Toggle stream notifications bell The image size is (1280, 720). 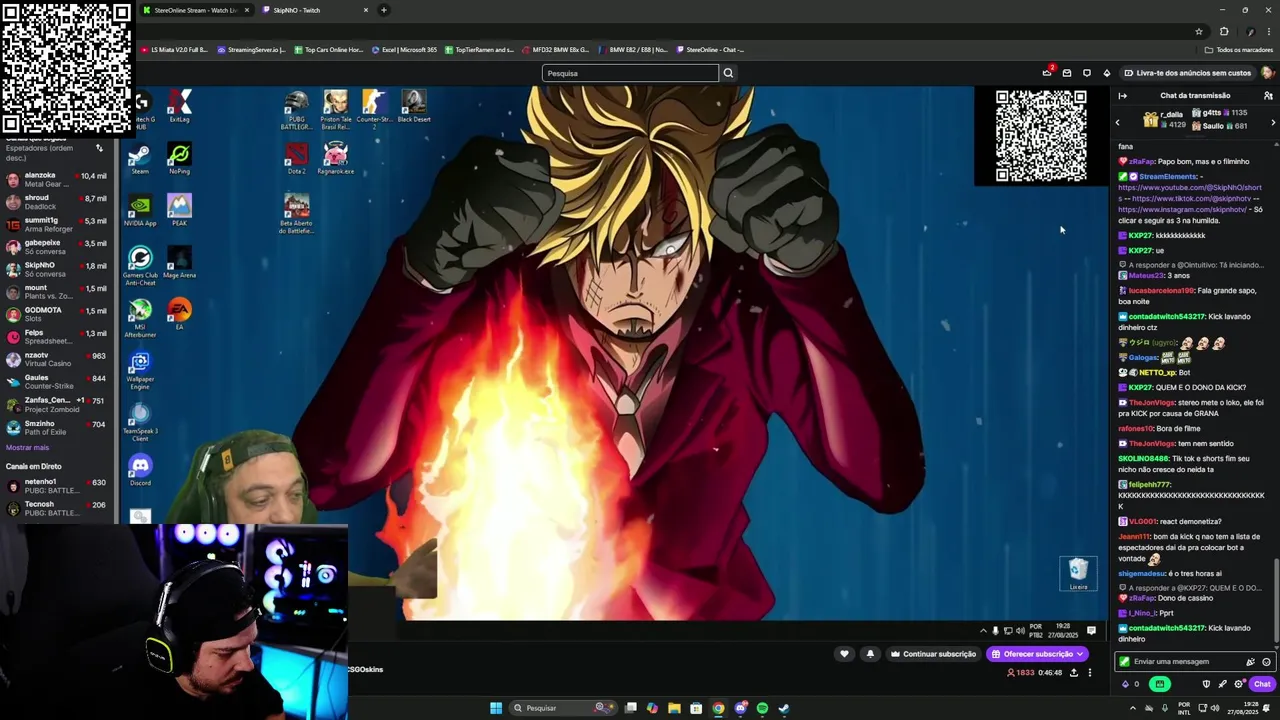pos(870,654)
